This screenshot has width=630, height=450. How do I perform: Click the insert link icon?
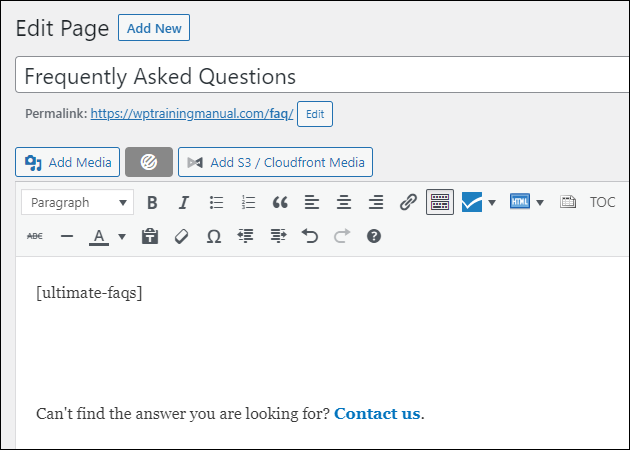pyautogui.click(x=408, y=202)
